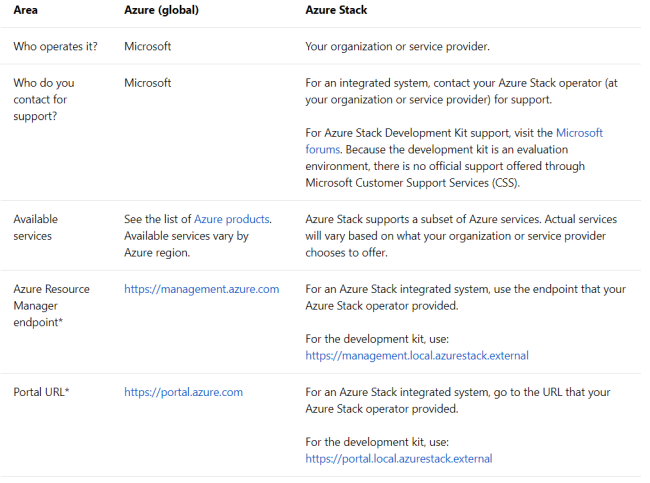
Task: Click the 'Microsoft Customer Support Services (CSS).' line
Action: [412, 182]
